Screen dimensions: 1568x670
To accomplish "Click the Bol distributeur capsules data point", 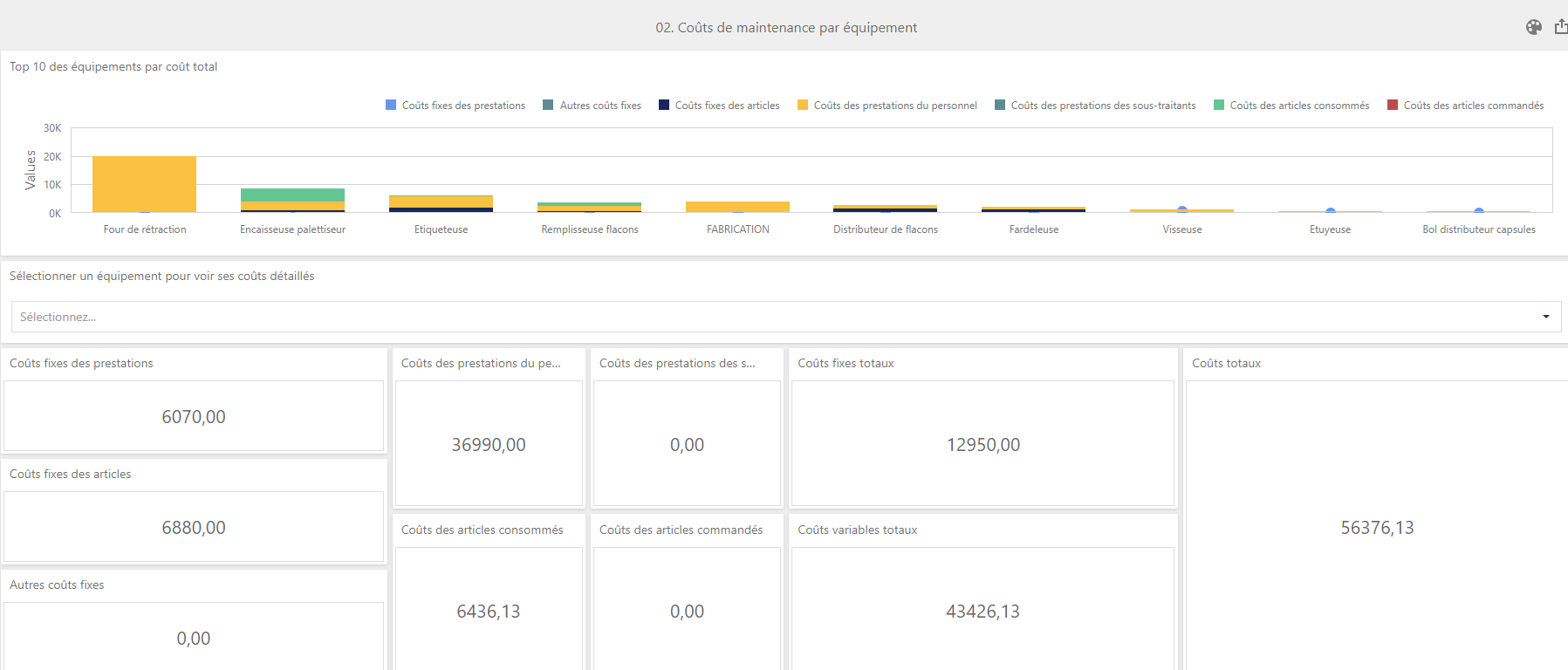I will [x=1478, y=211].
